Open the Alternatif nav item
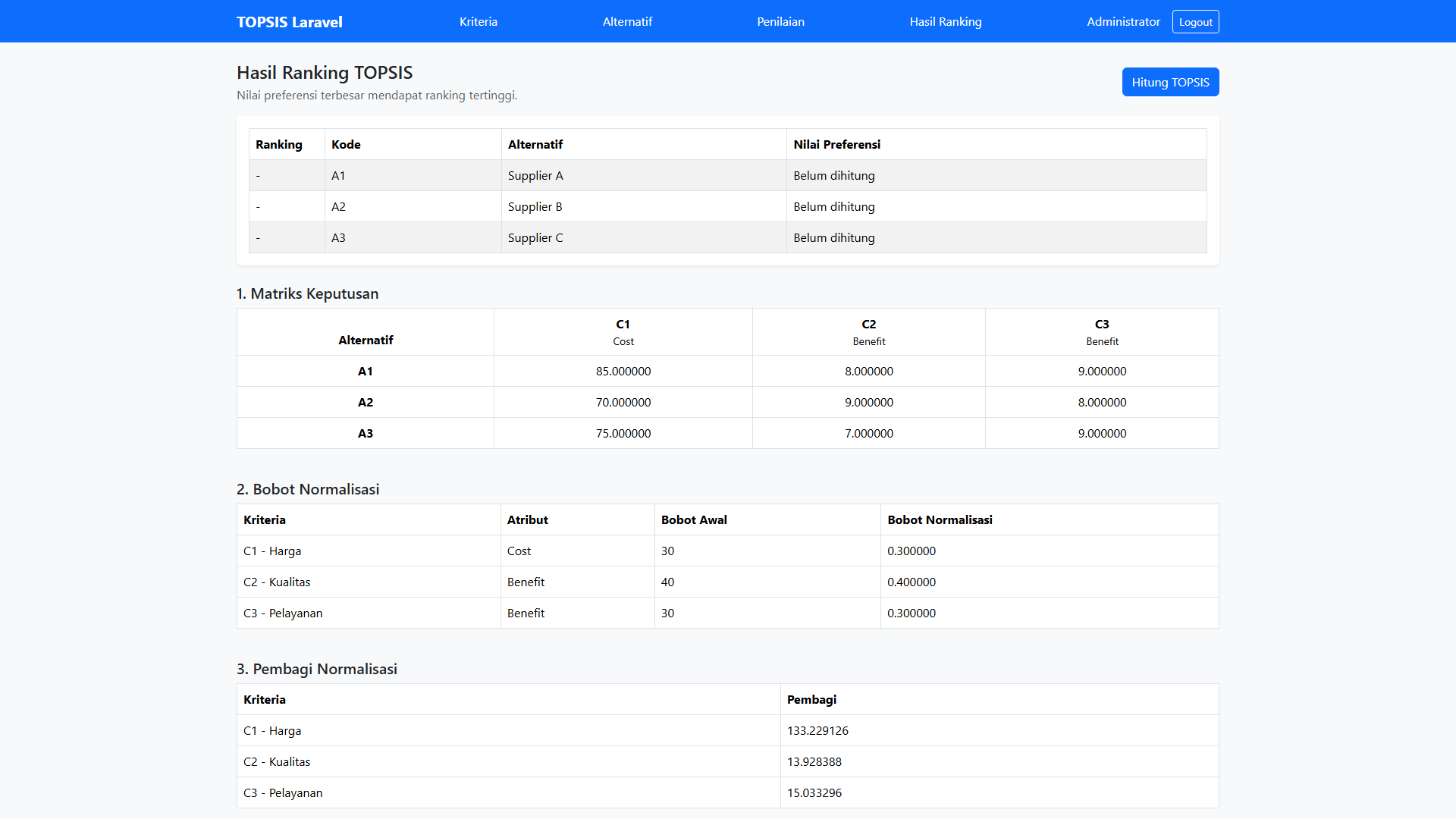Image resolution: width=1456 pixels, height=819 pixels. [x=627, y=22]
